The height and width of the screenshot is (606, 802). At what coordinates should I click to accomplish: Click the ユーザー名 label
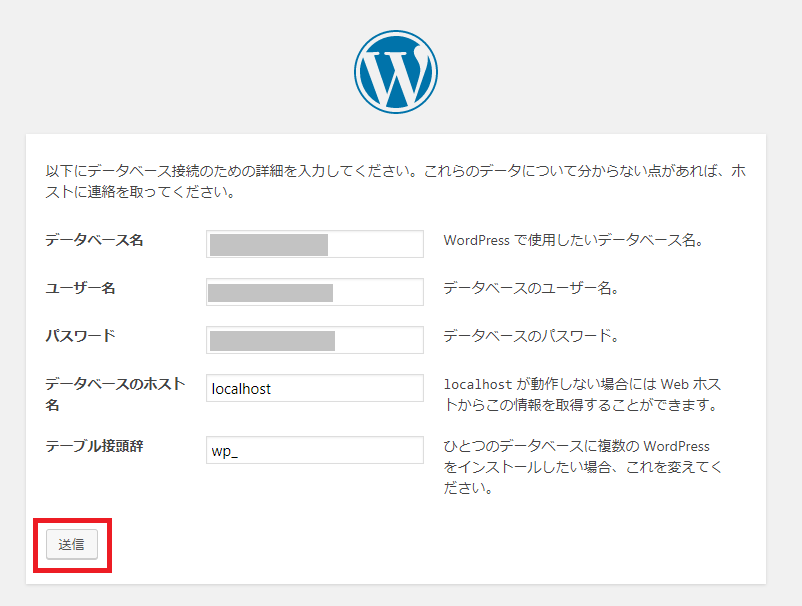[x=80, y=288]
